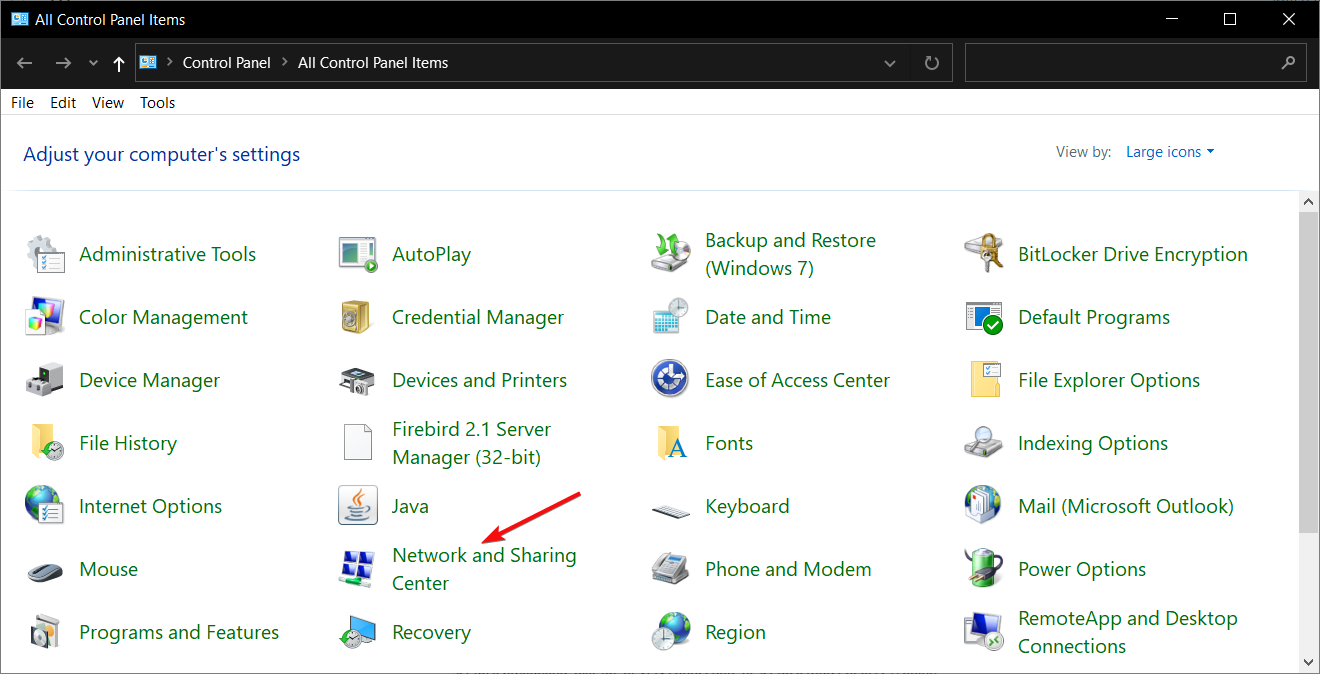
Task: Open the Ease of Access Center icon
Action: [x=670, y=381]
